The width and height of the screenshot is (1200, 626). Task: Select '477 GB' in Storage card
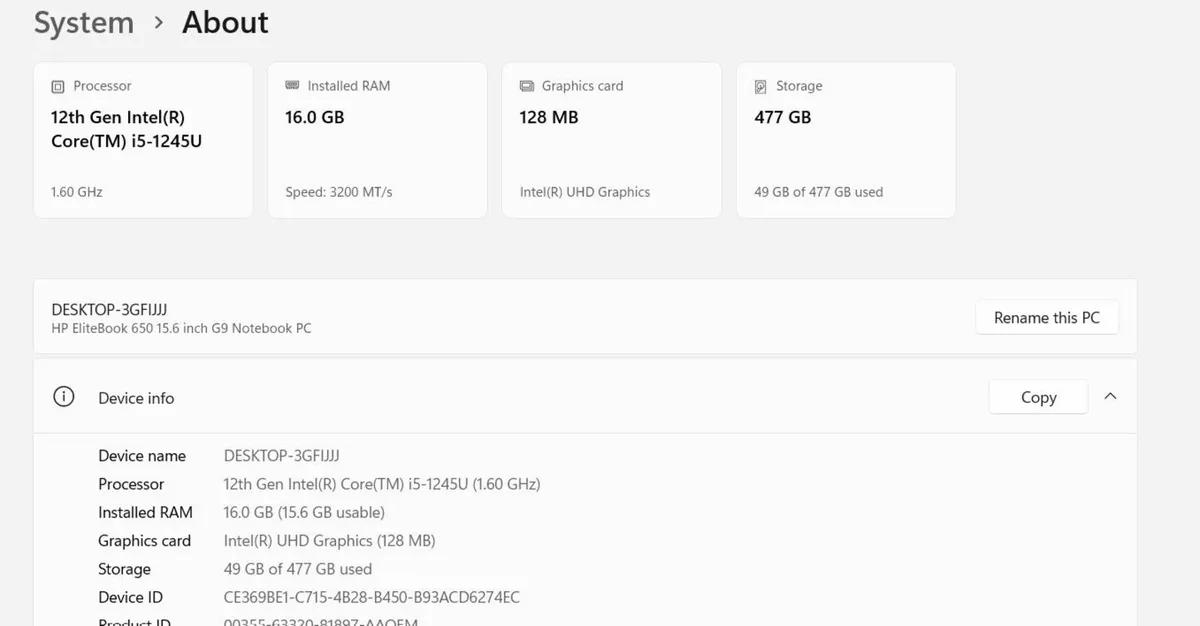782,117
